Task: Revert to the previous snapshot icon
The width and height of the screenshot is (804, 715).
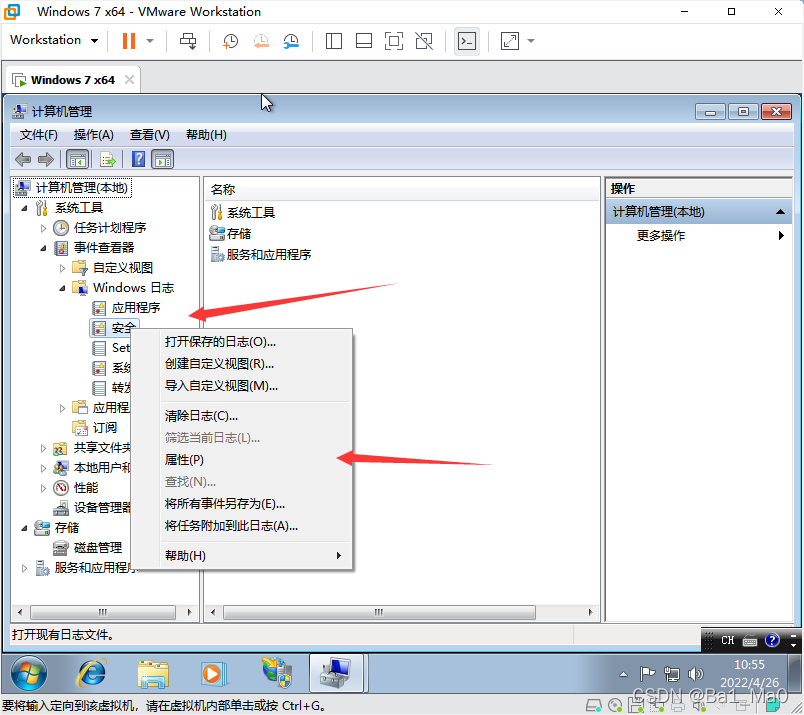Action: click(261, 41)
